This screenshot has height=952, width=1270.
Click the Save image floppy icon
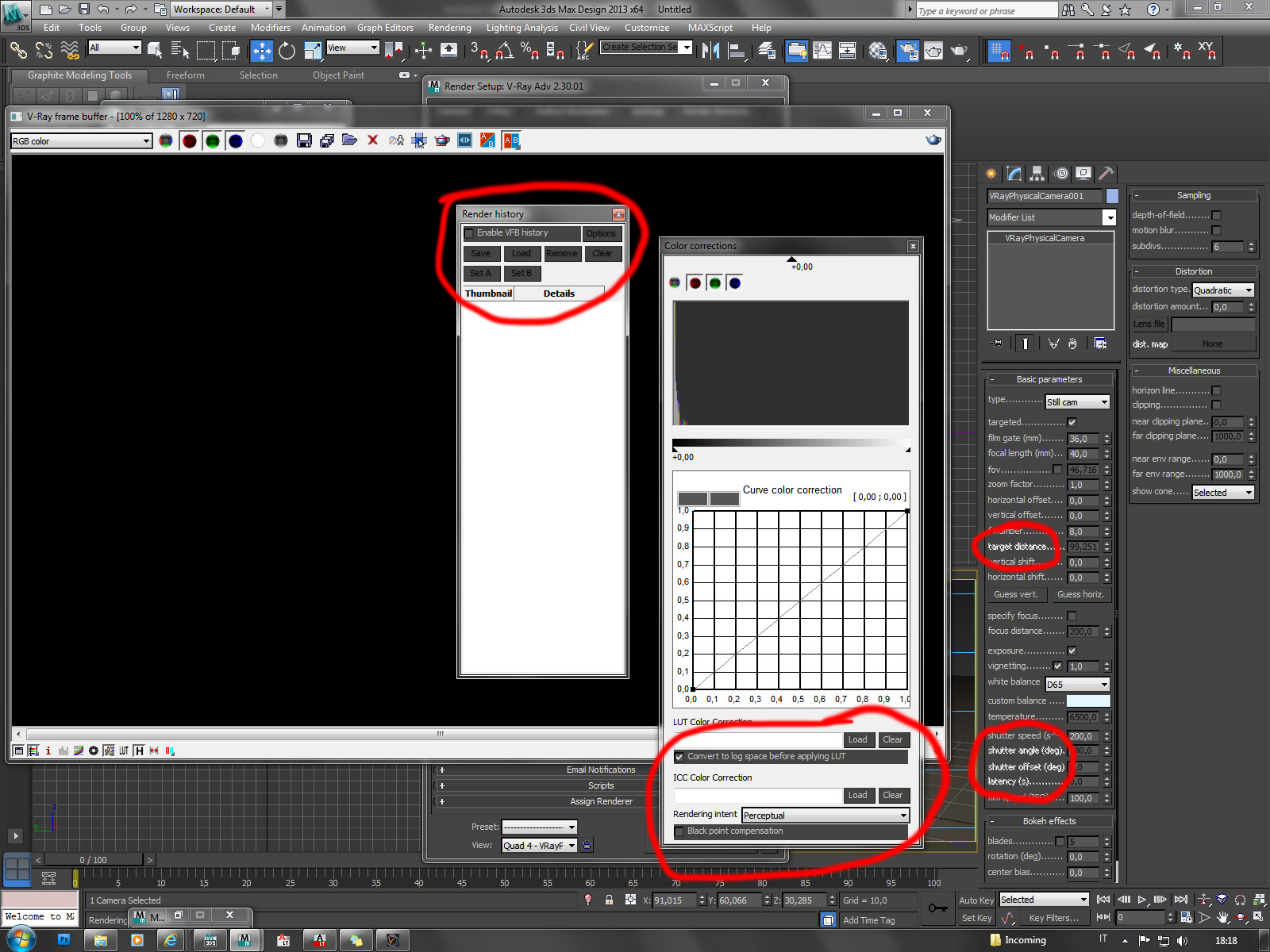[304, 140]
